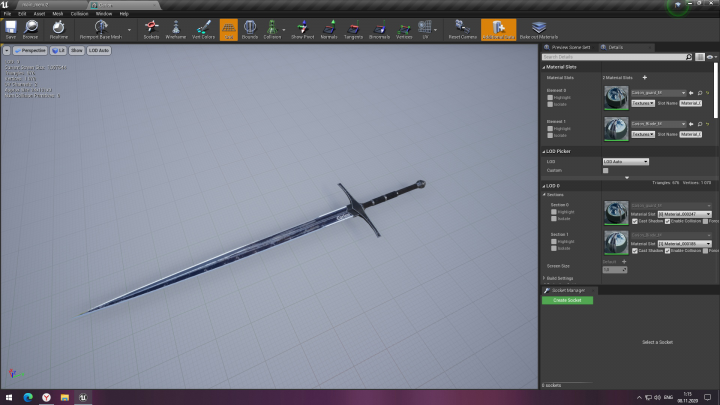Screen dimensions: 720x405
Task: Find Element 0 material in Content Browser
Action: [x=700, y=93]
